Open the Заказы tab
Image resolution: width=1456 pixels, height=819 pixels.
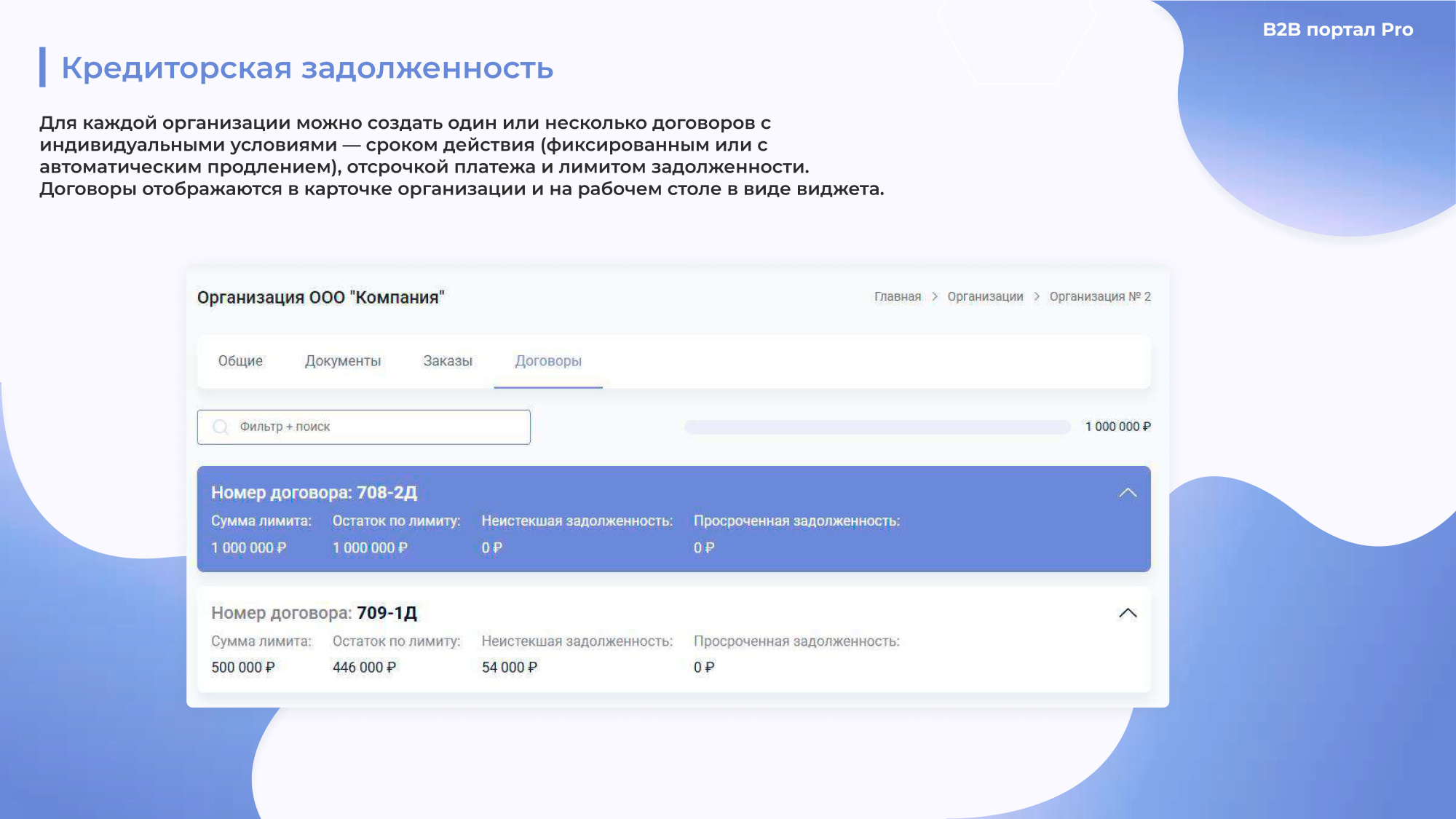pyautogui.click(x=448, y=361)
